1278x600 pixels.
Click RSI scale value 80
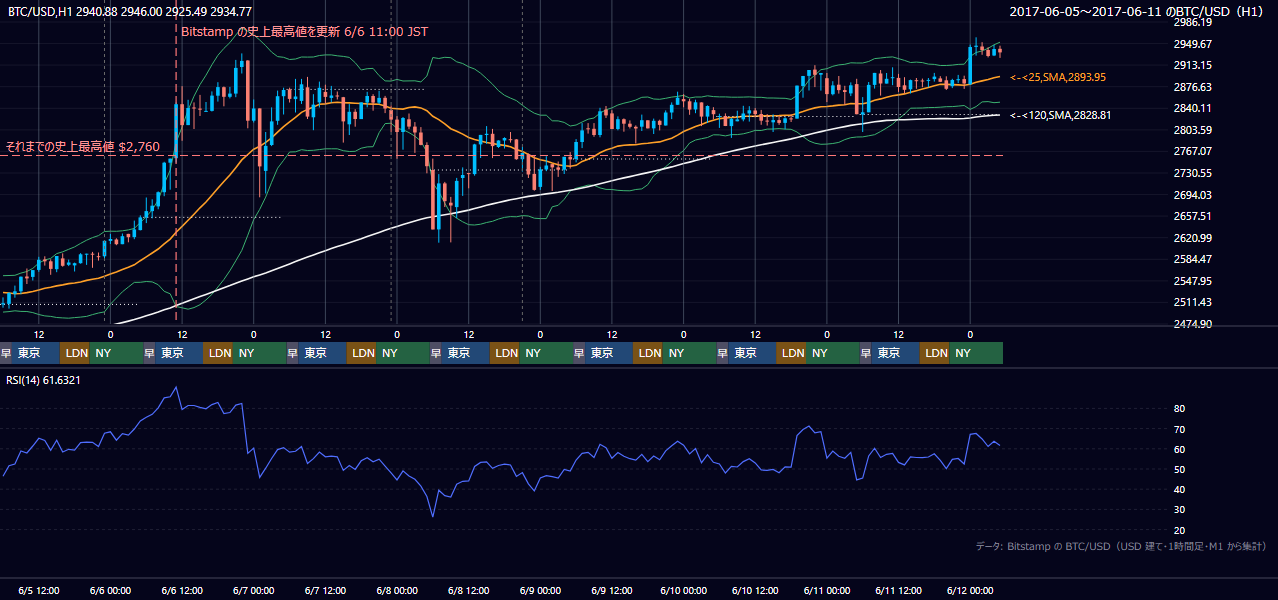click(x=1179, y=409)
